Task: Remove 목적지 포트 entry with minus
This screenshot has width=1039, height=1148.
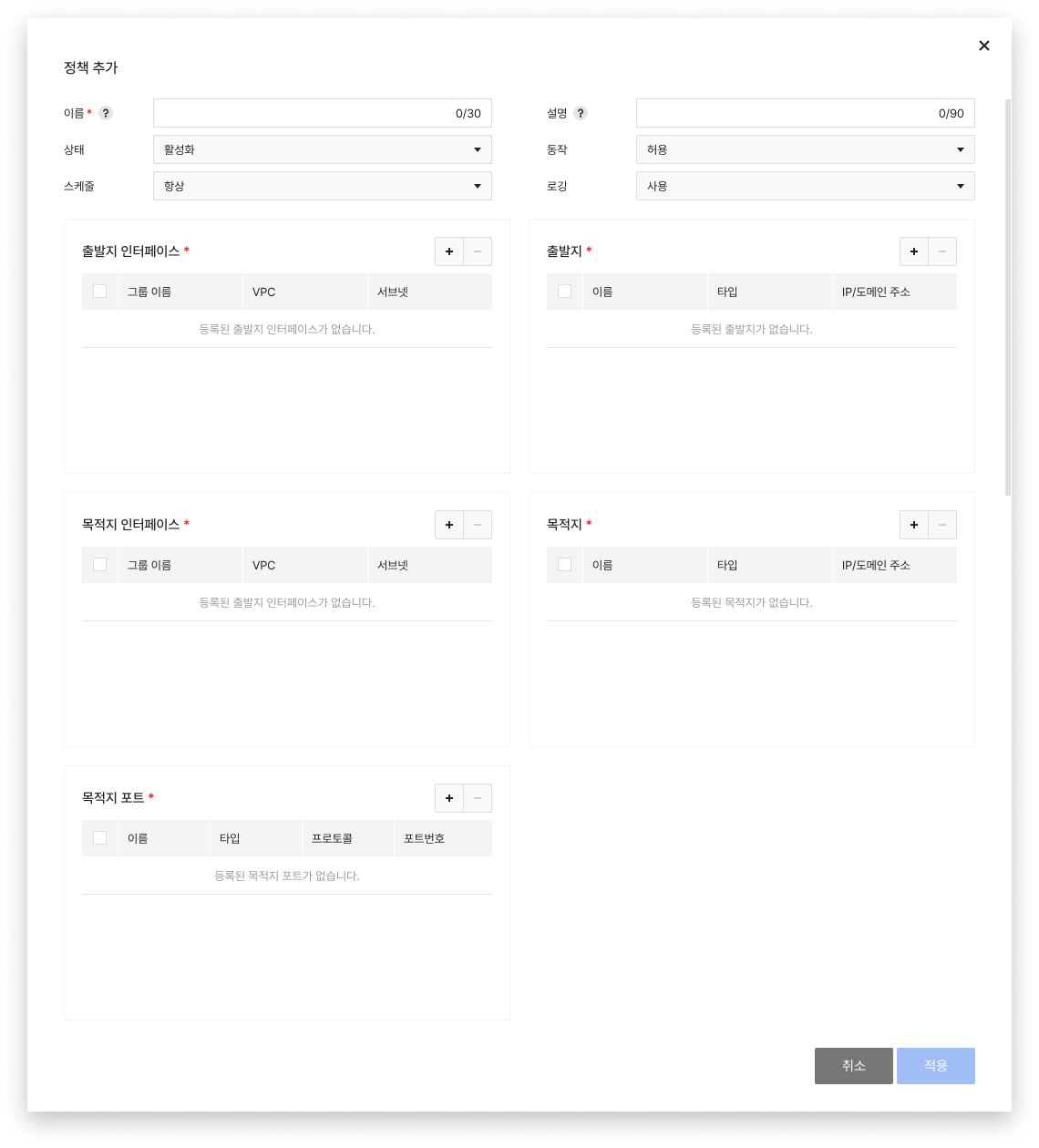Action: tap(478, 798)
